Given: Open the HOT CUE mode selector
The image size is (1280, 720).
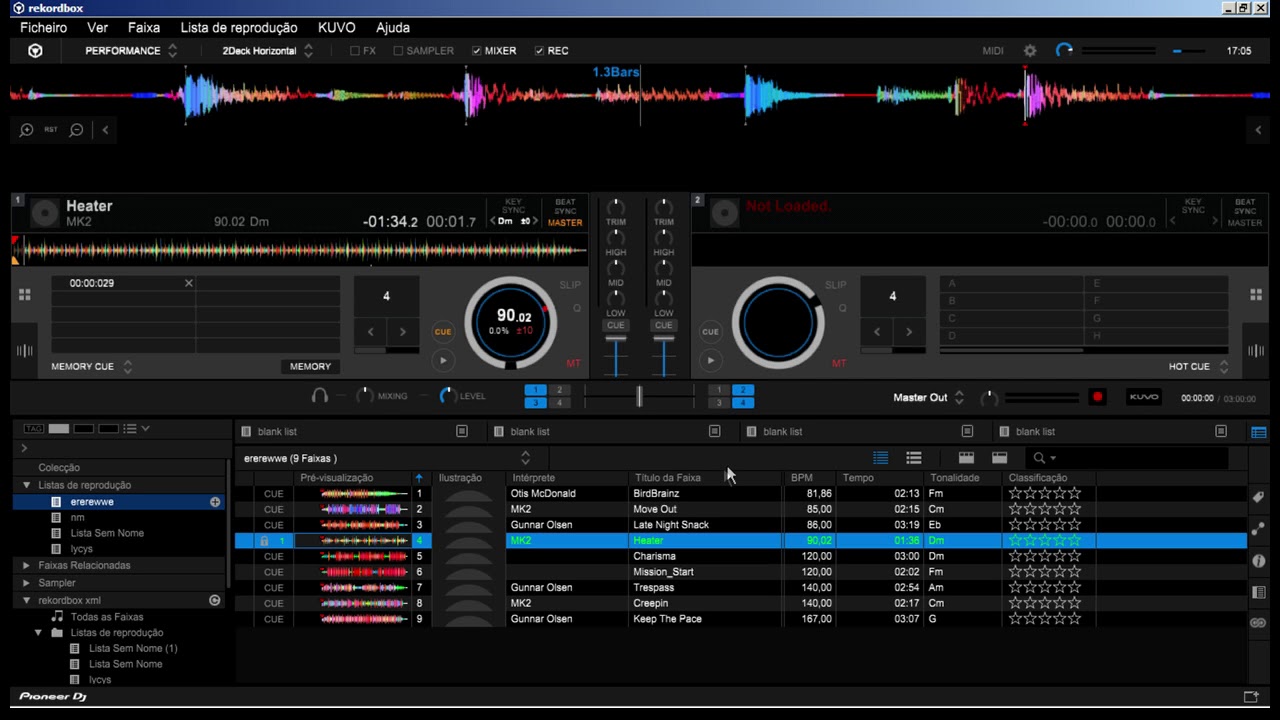Looking at the screenshot, I should (x=1198, y=367).
